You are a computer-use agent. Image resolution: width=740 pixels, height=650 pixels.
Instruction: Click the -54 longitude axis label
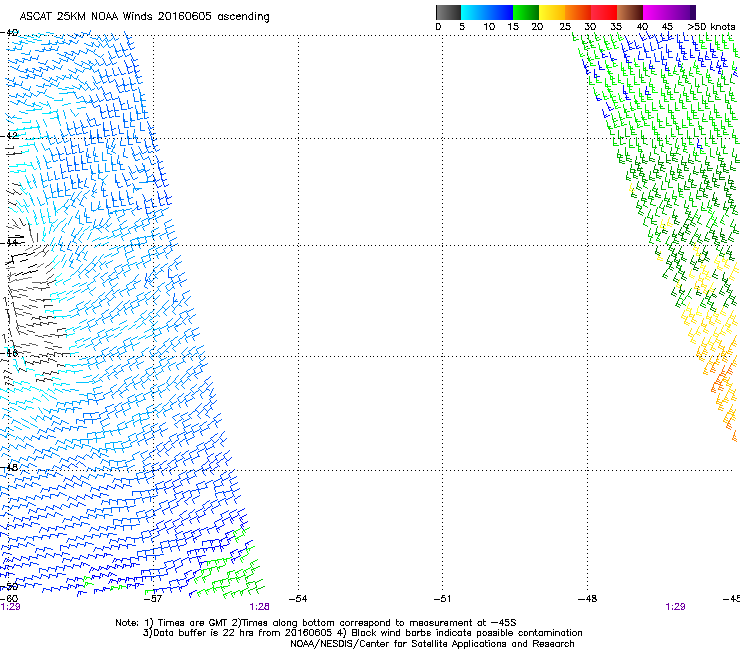pyautogui.click(x=297, y=599)
